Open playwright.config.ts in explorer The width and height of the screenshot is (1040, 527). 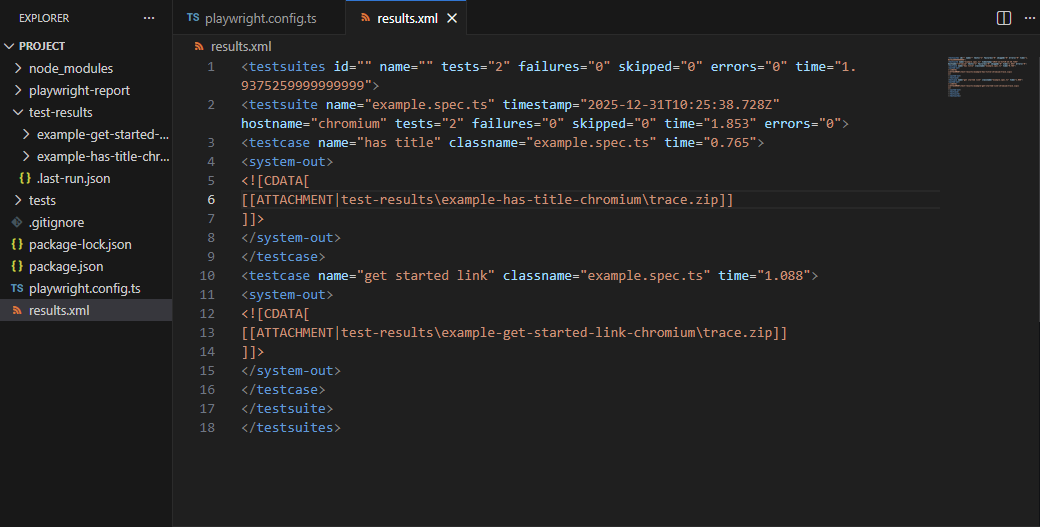pyautogui.click(x=86, y=288)
